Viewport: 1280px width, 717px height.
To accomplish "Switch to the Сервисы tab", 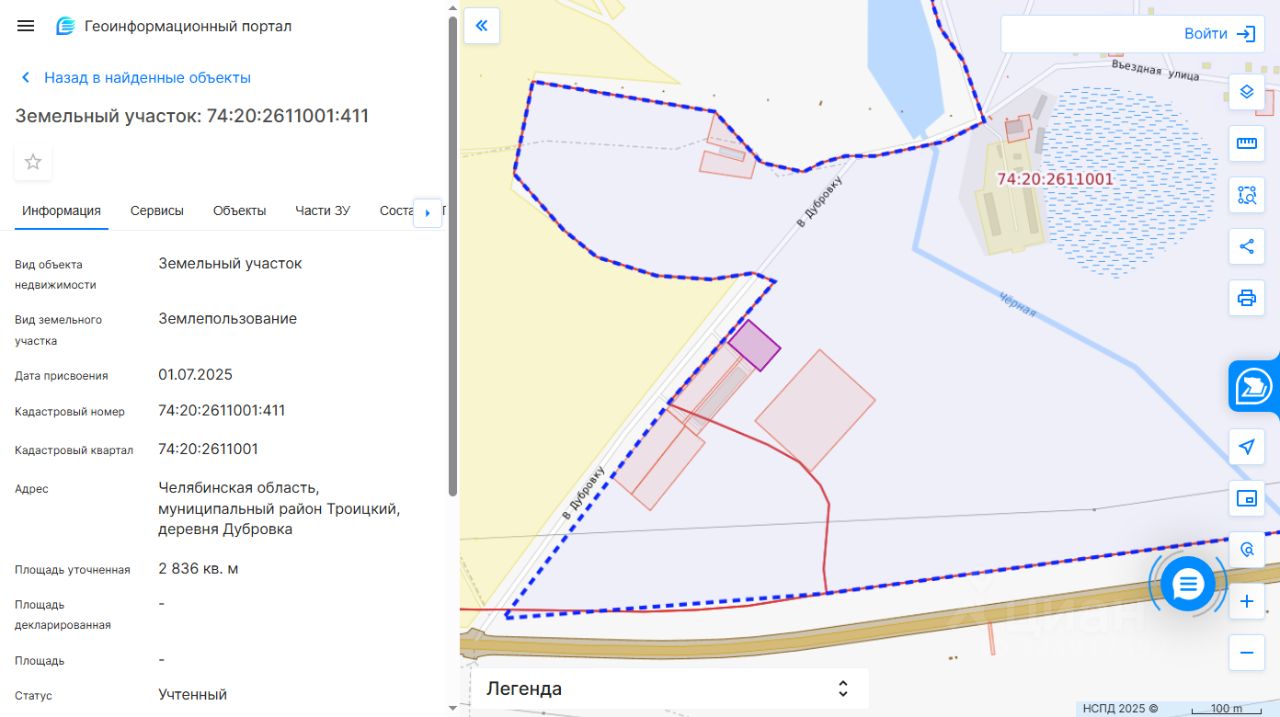I will pos(157,210).
